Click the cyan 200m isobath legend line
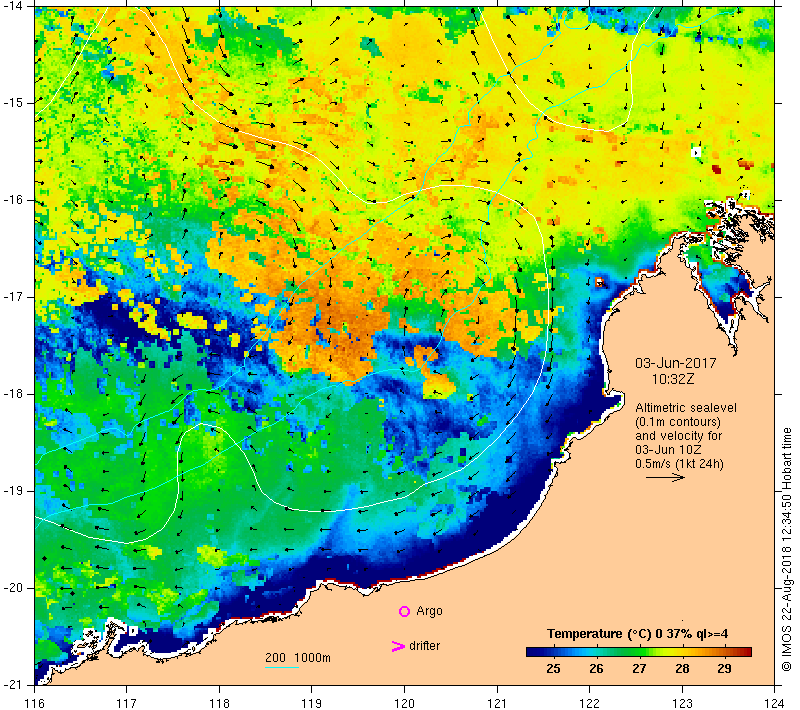Screen dimensions: 800x710 tap(282, 667)
